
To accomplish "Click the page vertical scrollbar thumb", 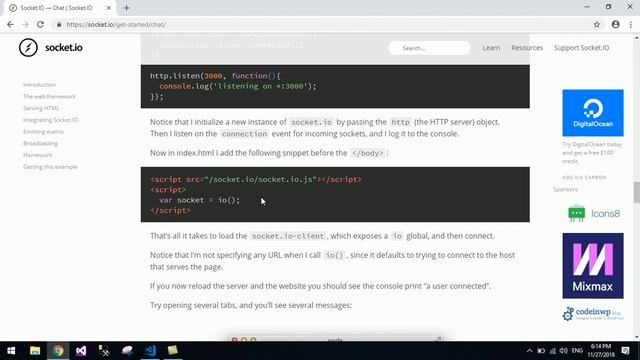I will pyautogui.click(x=636, y=192).
